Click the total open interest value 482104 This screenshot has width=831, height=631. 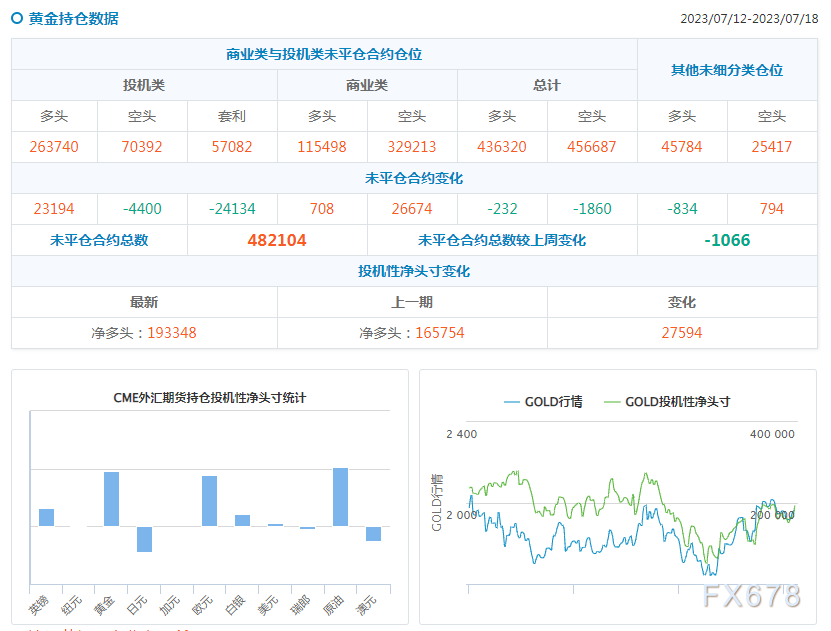pyautogui.click(x=277, y=240)
